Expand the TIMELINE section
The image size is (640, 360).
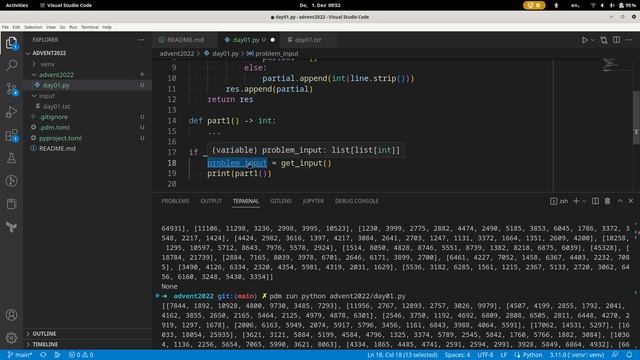(x=87, y=344)
